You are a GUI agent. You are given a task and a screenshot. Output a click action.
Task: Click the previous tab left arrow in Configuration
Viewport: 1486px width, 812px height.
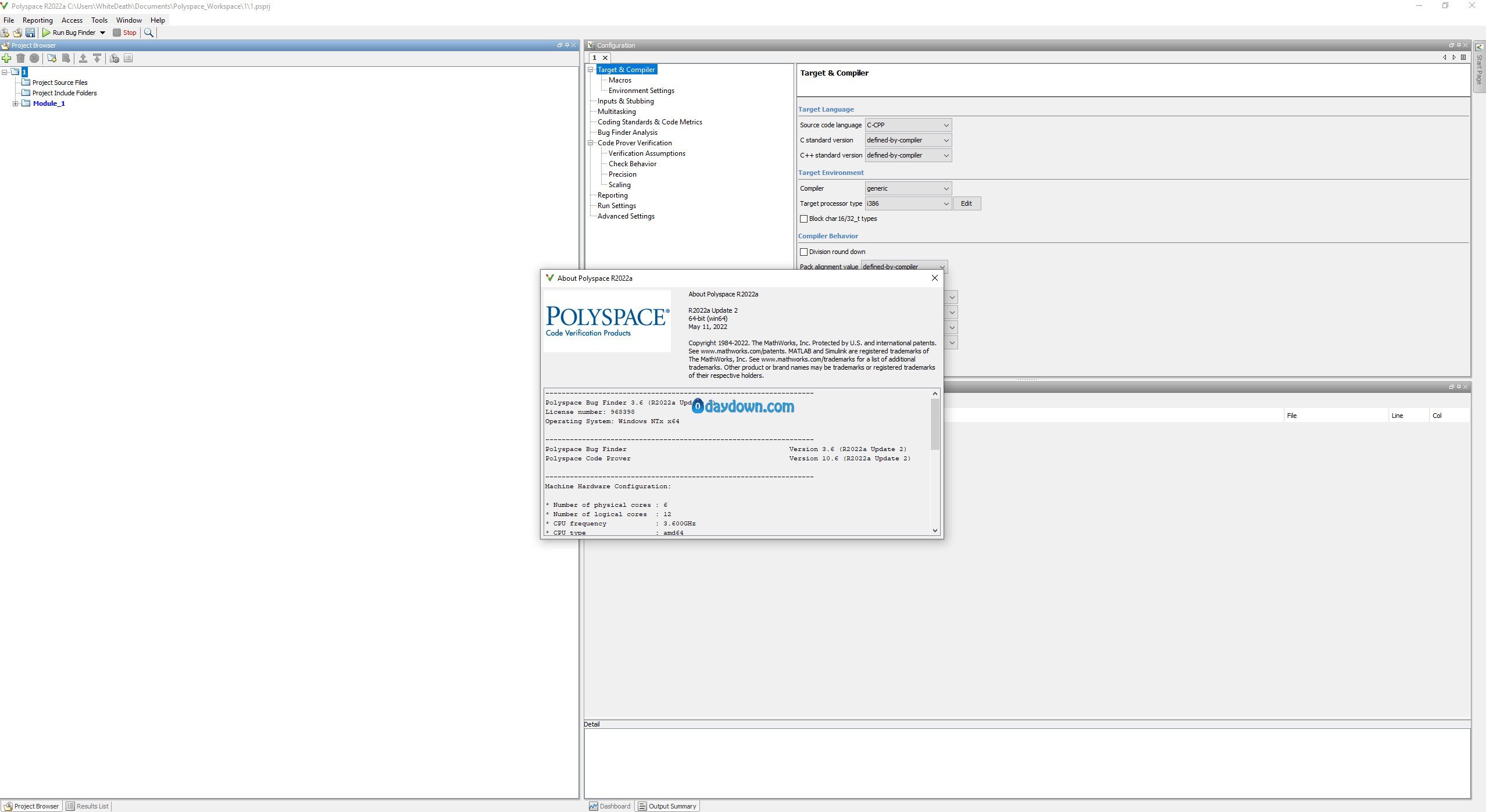tap(1445, 58)
